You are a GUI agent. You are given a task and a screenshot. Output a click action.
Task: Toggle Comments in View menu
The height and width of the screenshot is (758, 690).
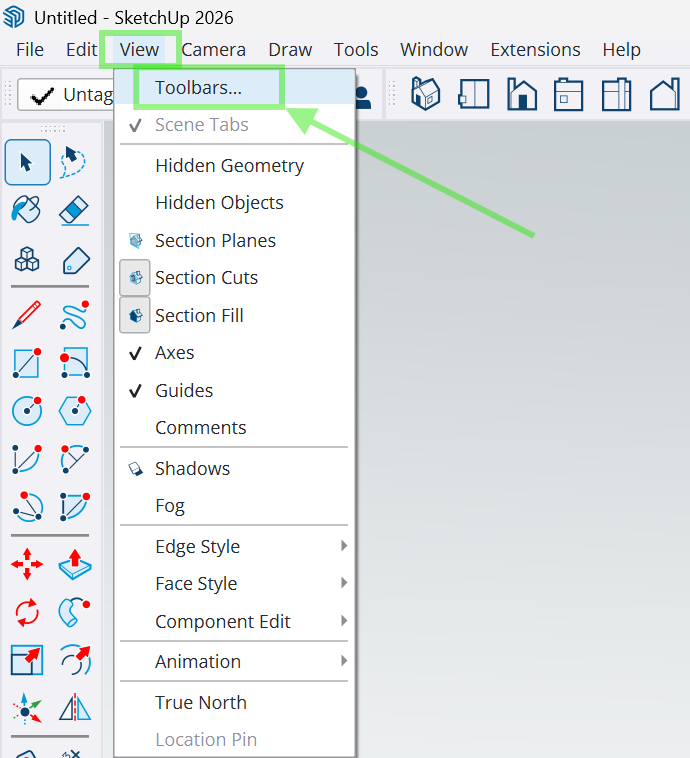point(235,428)
